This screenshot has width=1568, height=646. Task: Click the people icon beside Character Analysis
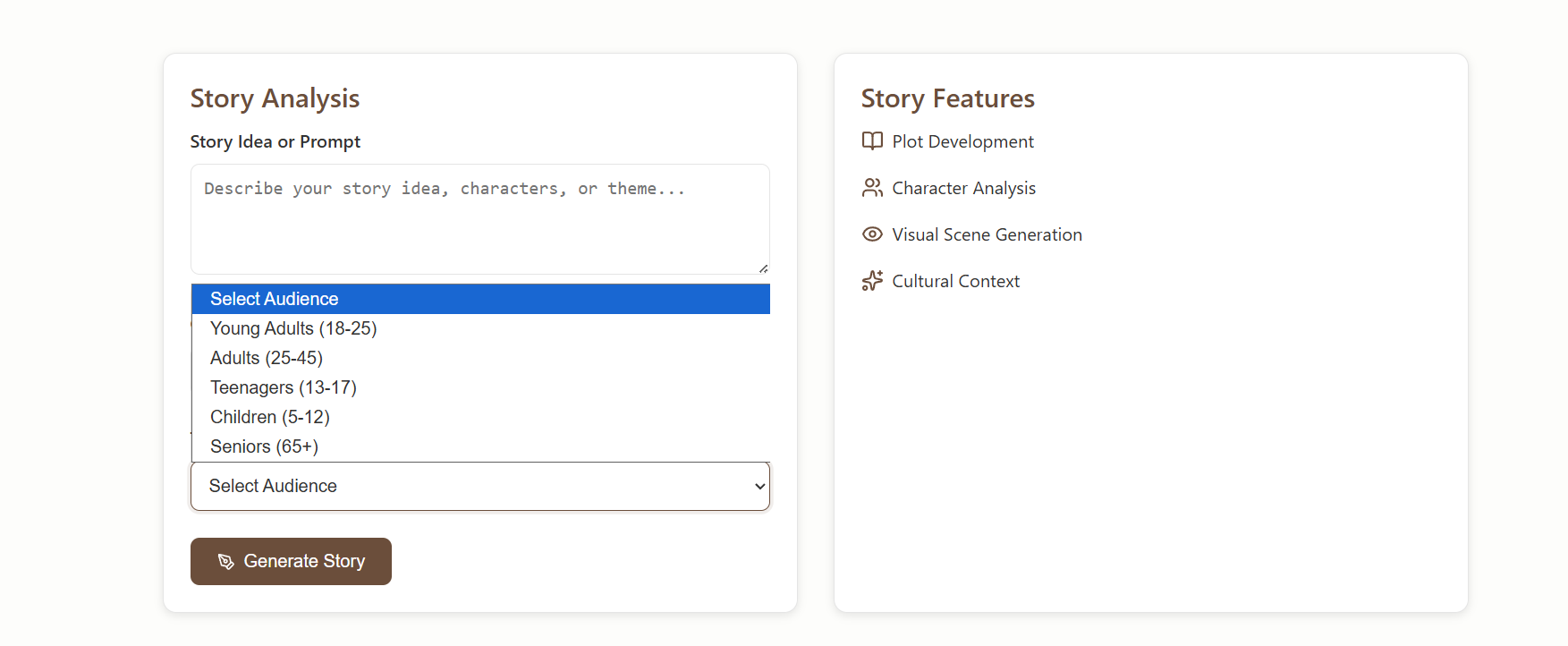(872, 188)
